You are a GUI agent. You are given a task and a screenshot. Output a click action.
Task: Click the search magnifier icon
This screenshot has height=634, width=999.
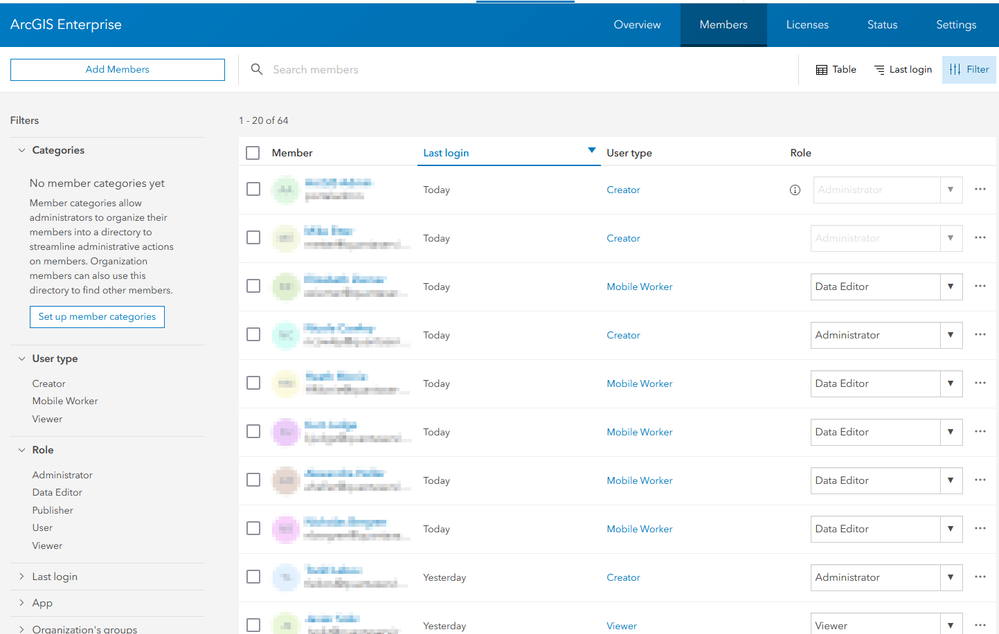point(257,69)
